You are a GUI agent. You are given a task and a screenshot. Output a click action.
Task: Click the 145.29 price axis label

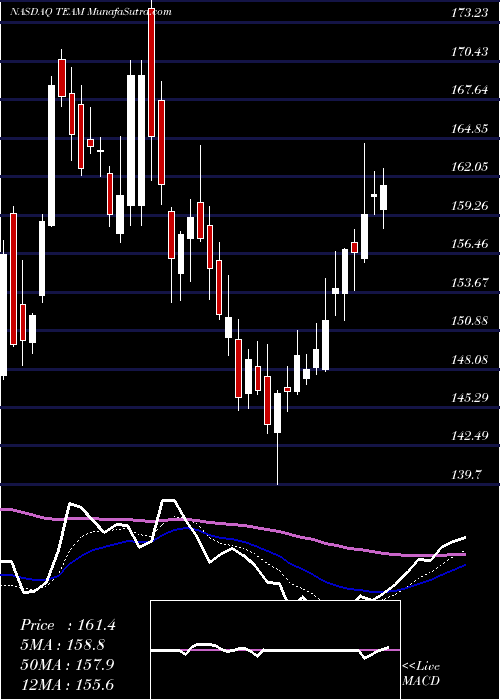point(470,397)
